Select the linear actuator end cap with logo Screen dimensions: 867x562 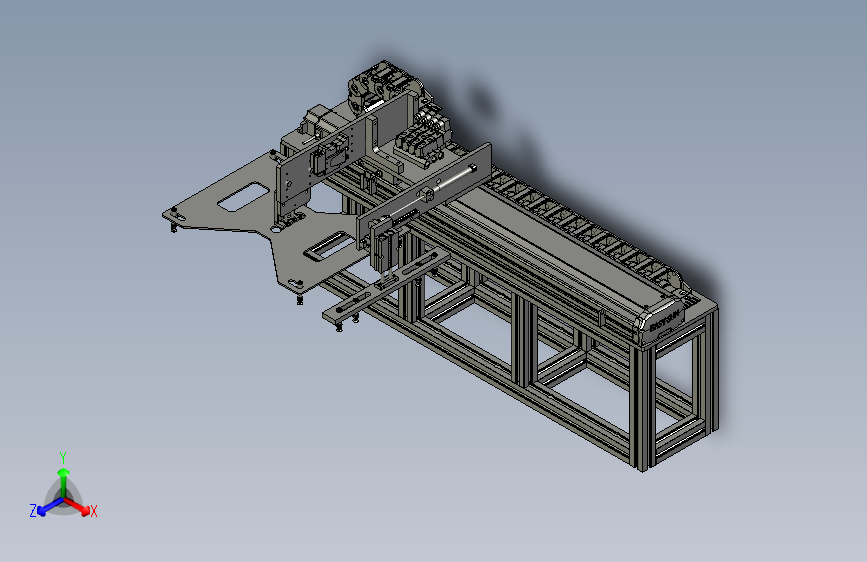(x=661, y=322)
